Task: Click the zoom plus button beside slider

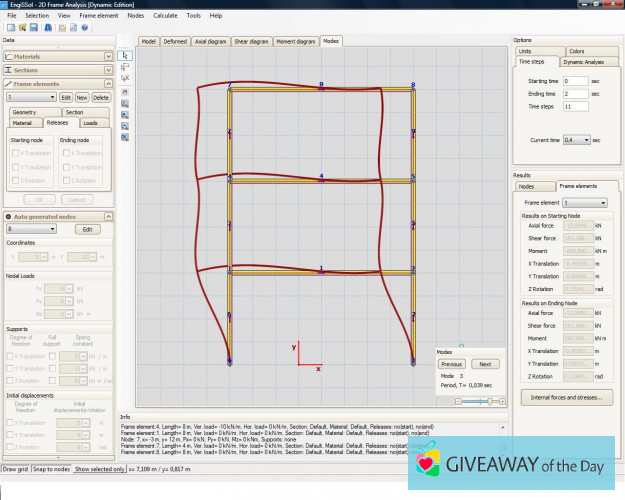Action: tap(503, 400)
